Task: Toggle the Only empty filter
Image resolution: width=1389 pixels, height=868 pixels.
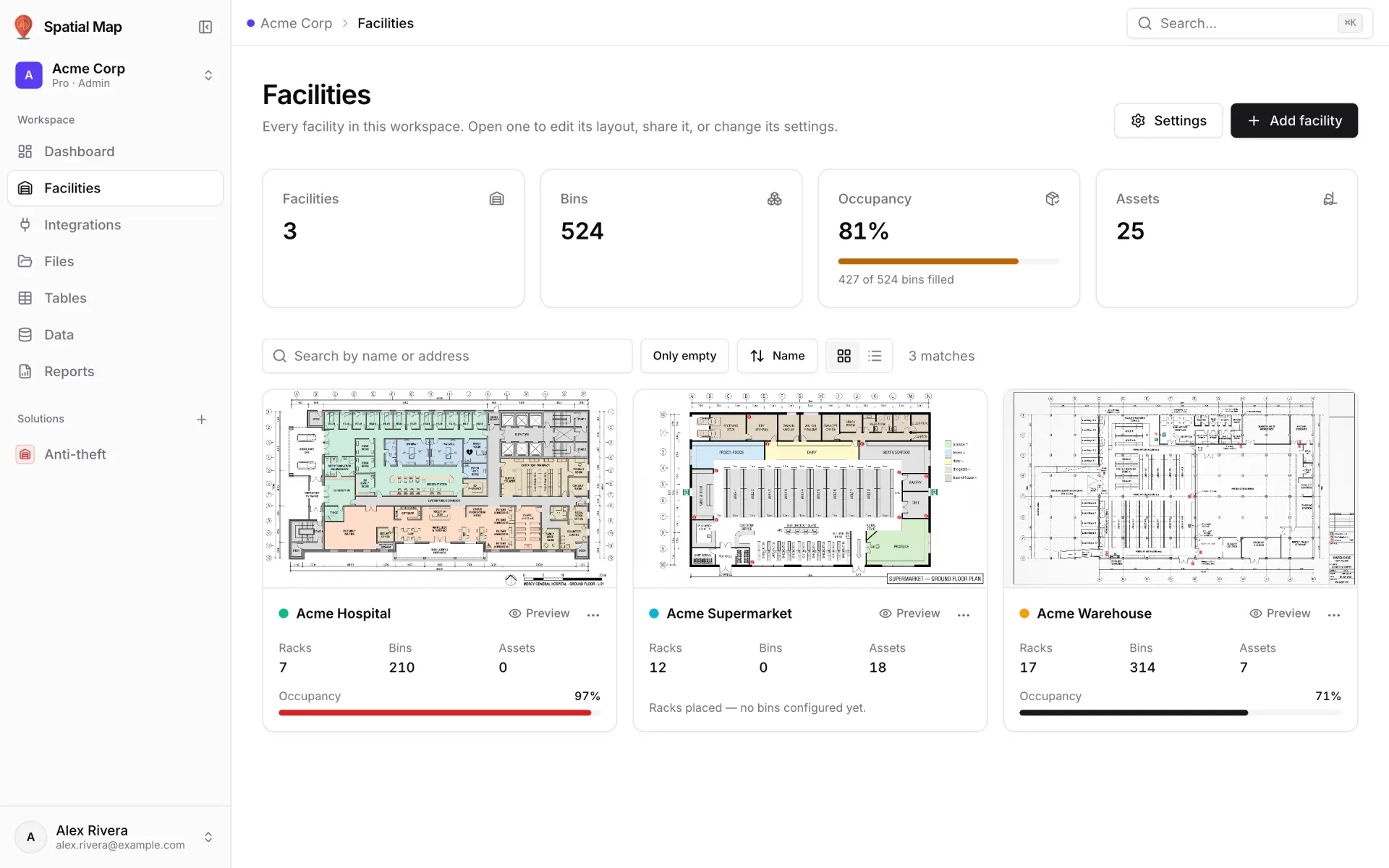Action: [684, 356]
